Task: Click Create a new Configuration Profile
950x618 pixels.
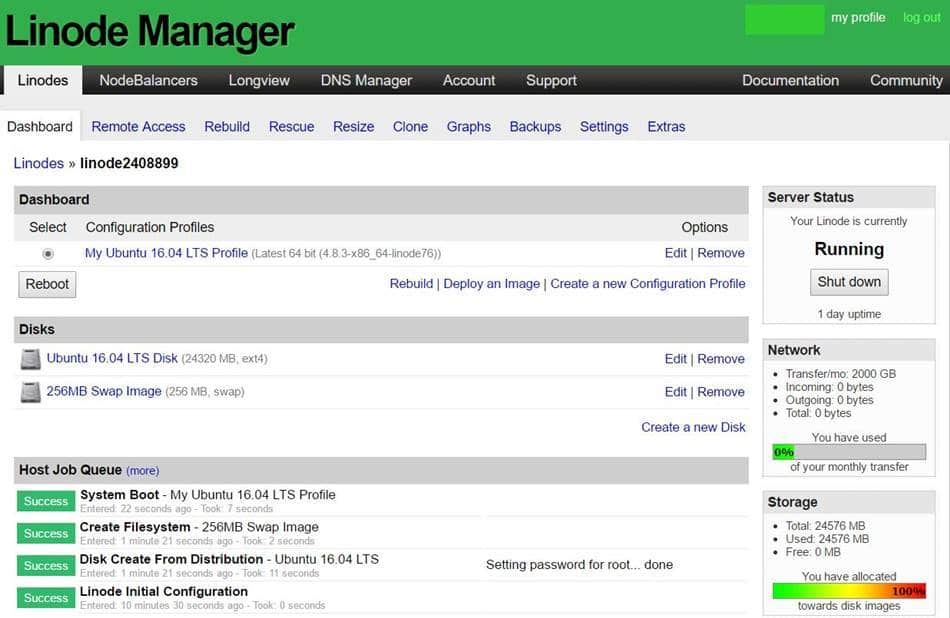Action: (647, 284)
